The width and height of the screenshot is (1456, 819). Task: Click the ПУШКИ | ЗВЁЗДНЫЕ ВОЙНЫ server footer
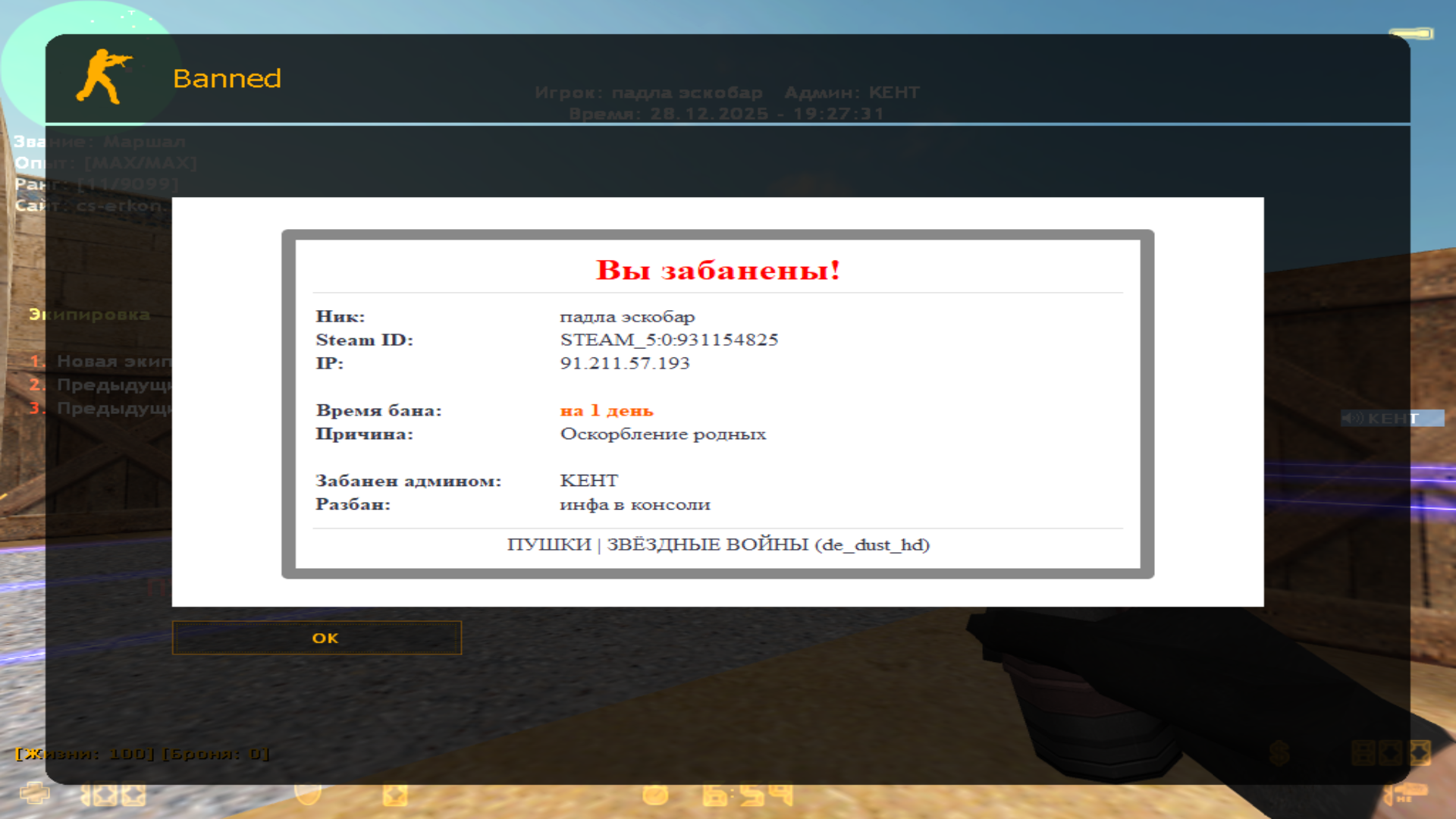[x=717, y=544]
